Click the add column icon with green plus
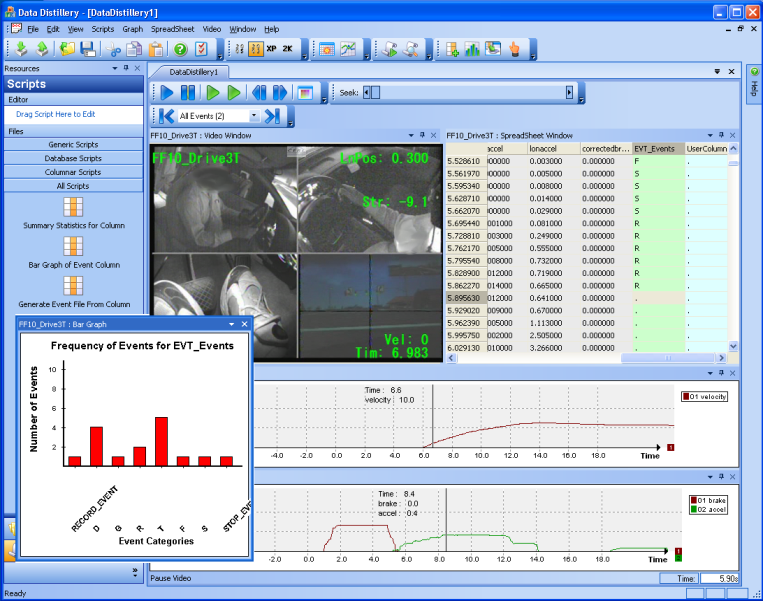This screenshot has width=763, height=601. point(452,49)
